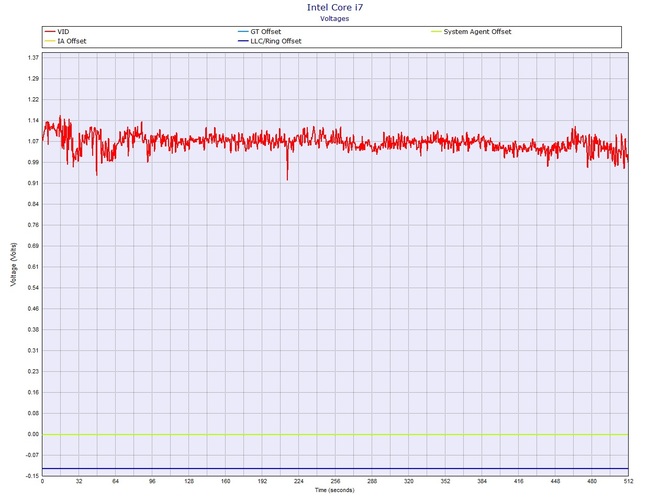Click the IA Offset legend entry

coord(66,41)
